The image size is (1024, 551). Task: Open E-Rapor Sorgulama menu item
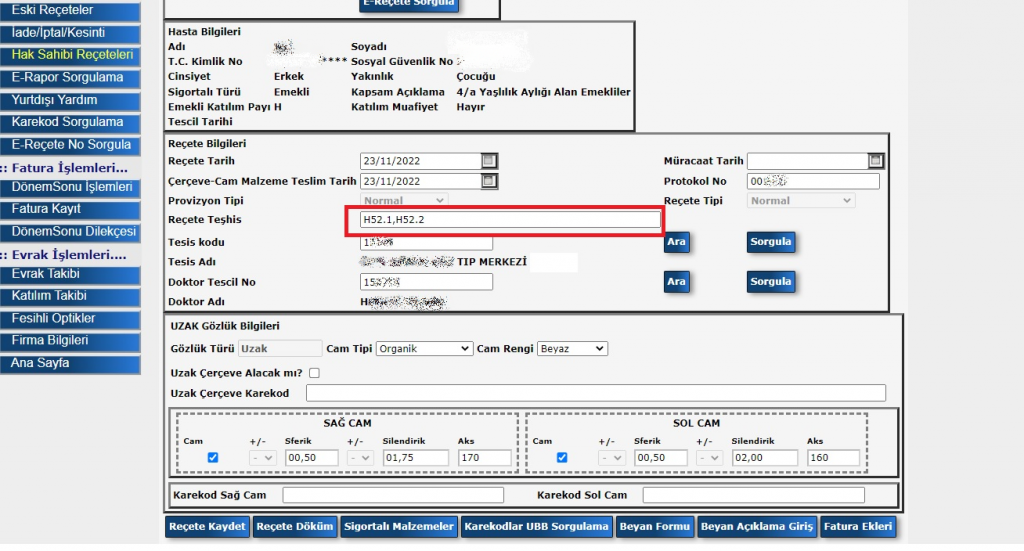[68, 78]
